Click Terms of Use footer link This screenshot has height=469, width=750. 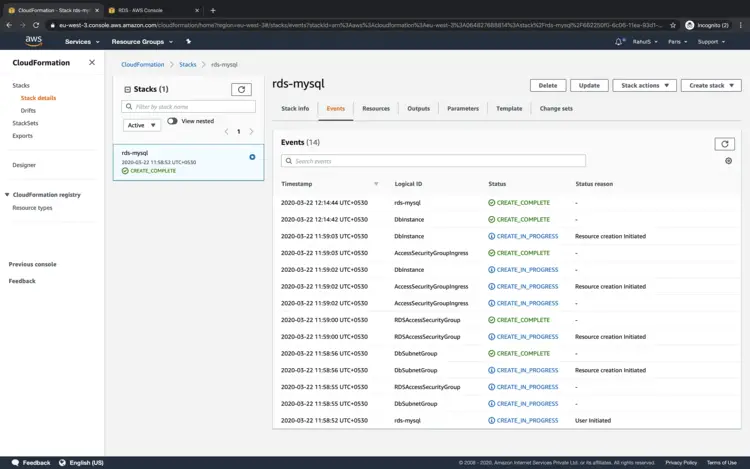721,463
